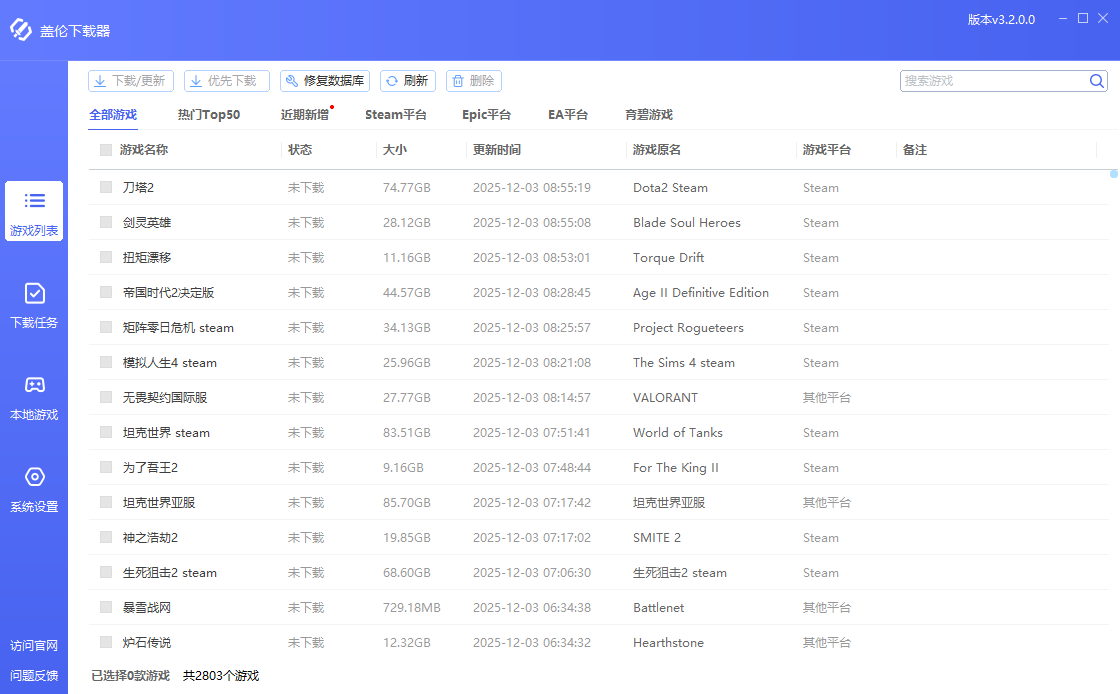Check the box next to 刀塔2
This screenshot has width=1120, height=694.
105,187
